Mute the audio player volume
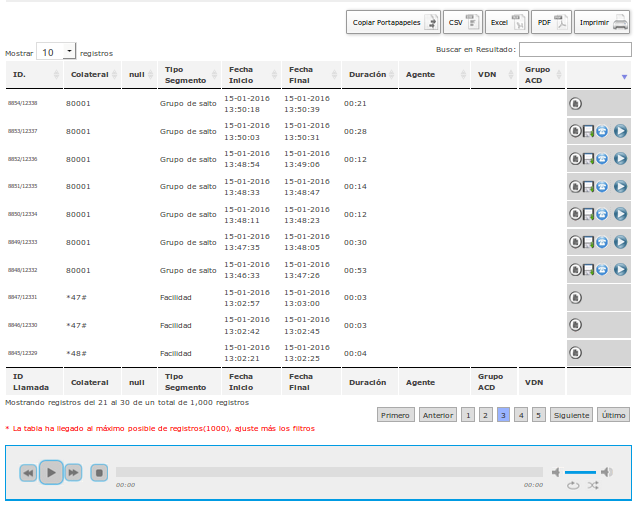Image resolution: width=636 pixels, height=509 pixels. 556,472
